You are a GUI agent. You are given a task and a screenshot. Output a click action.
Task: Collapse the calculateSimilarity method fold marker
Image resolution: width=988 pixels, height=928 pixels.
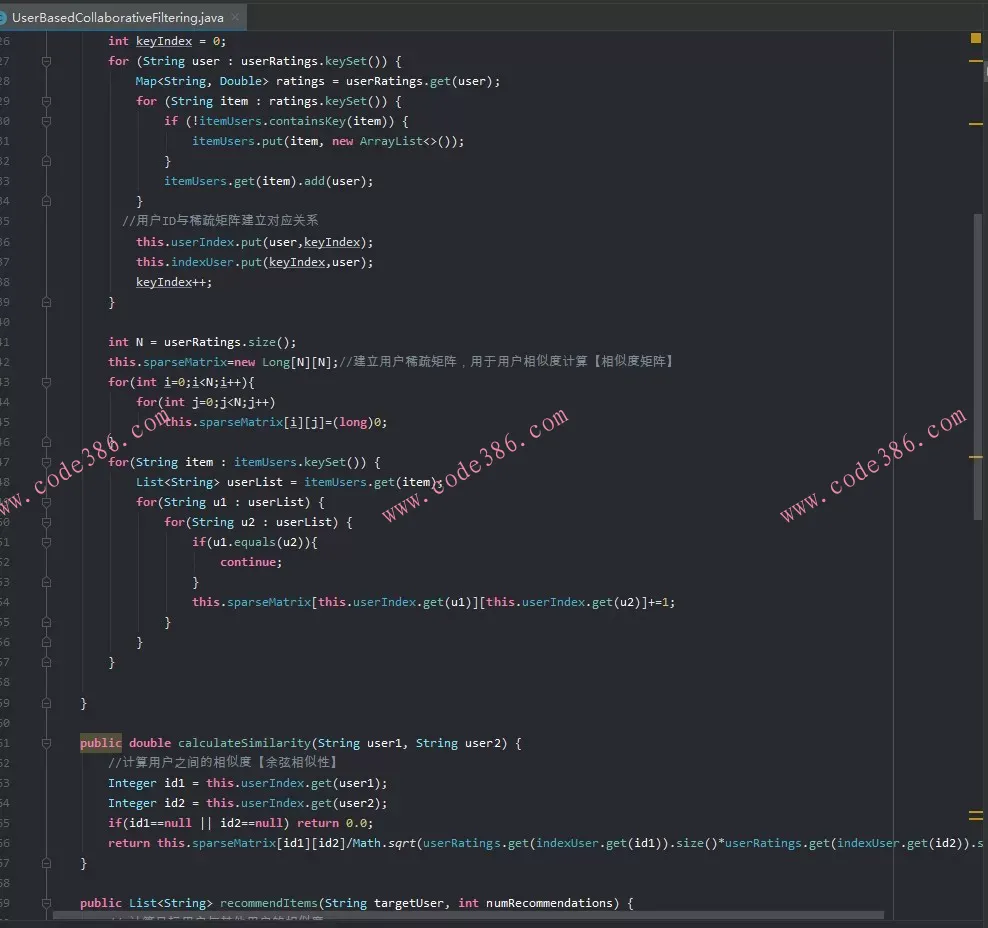click(47, 743)
